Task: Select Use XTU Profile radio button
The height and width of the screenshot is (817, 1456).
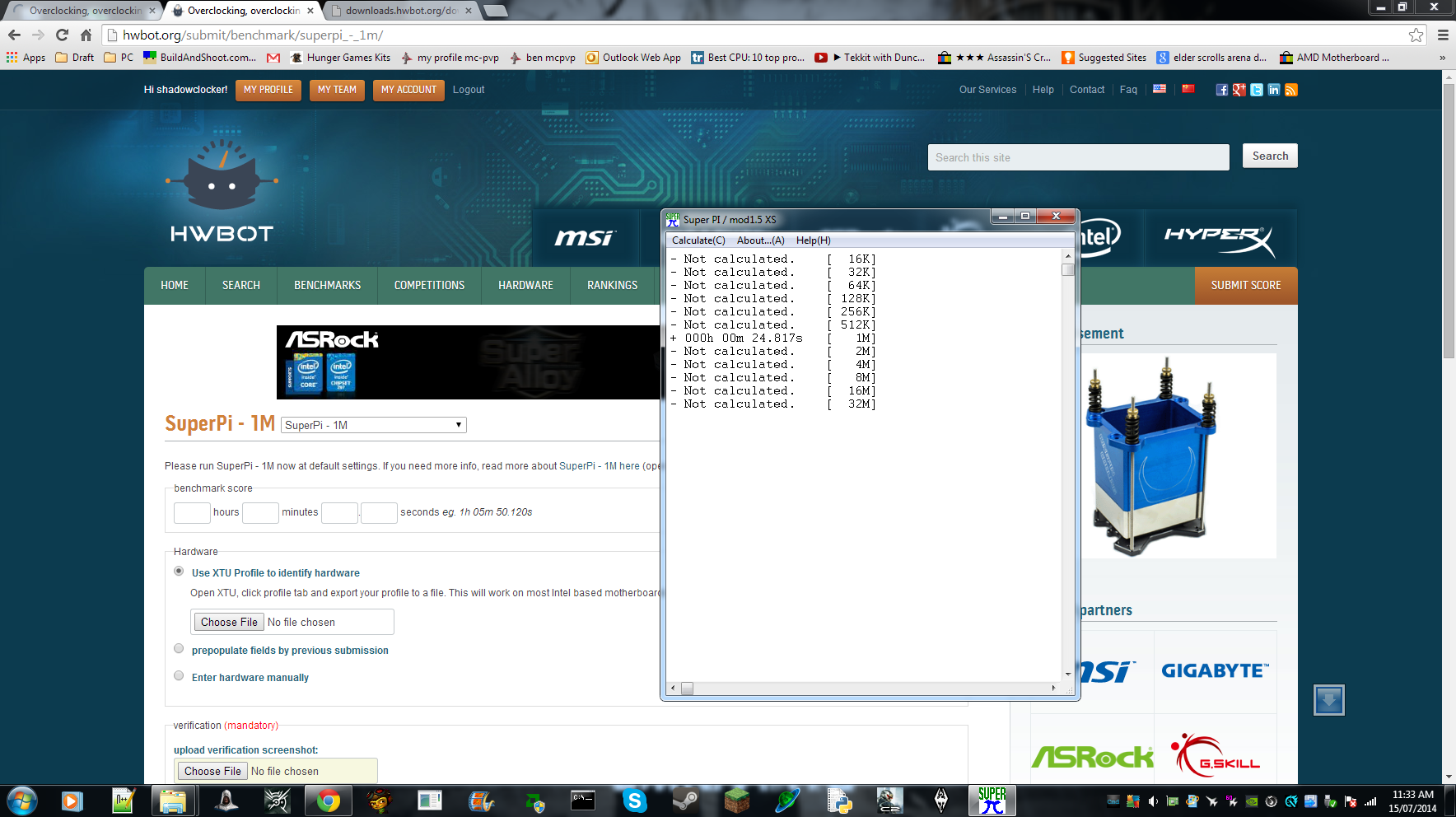Action: tap(179, 572)
